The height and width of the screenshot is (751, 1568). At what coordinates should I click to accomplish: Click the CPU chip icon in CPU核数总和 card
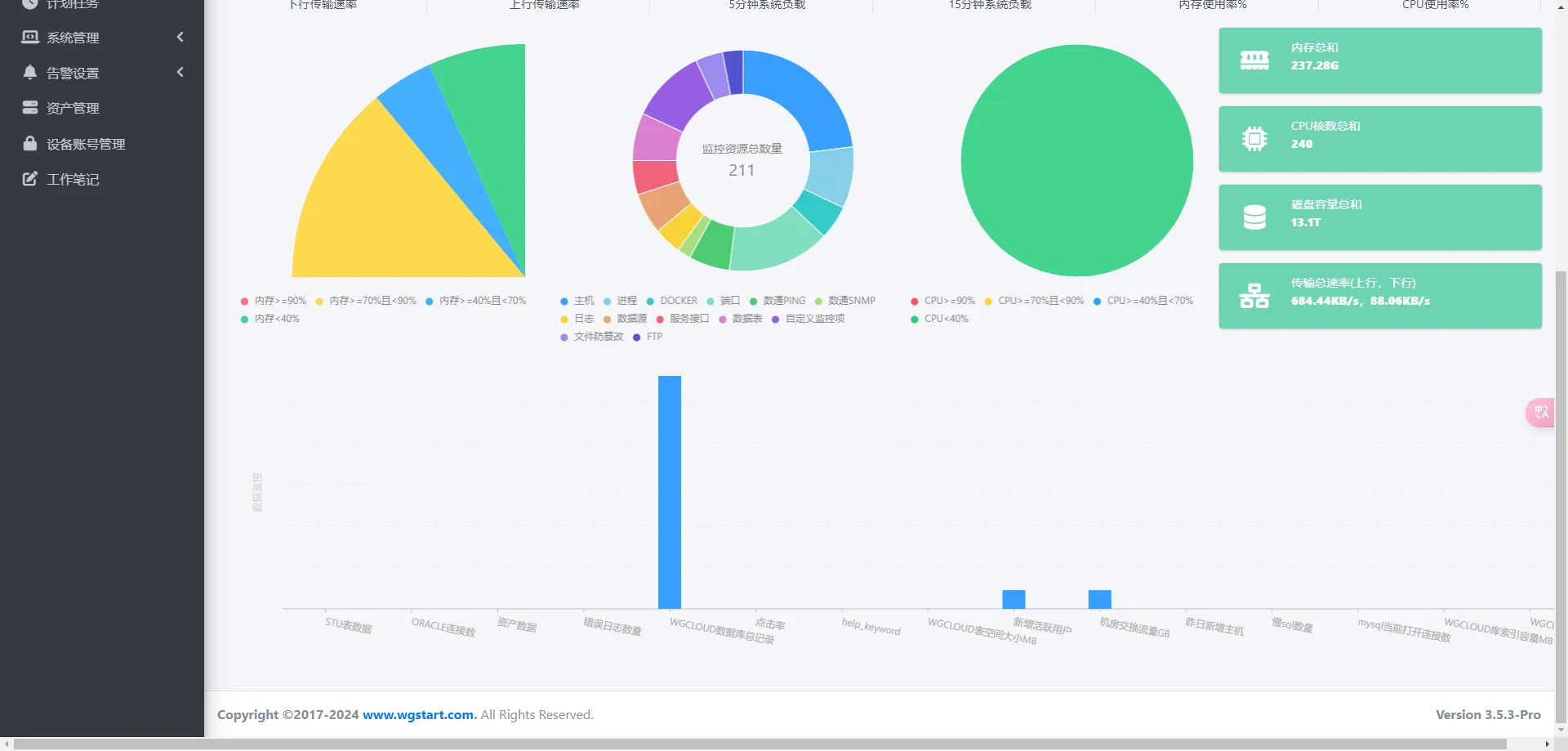click(1254, 139)
